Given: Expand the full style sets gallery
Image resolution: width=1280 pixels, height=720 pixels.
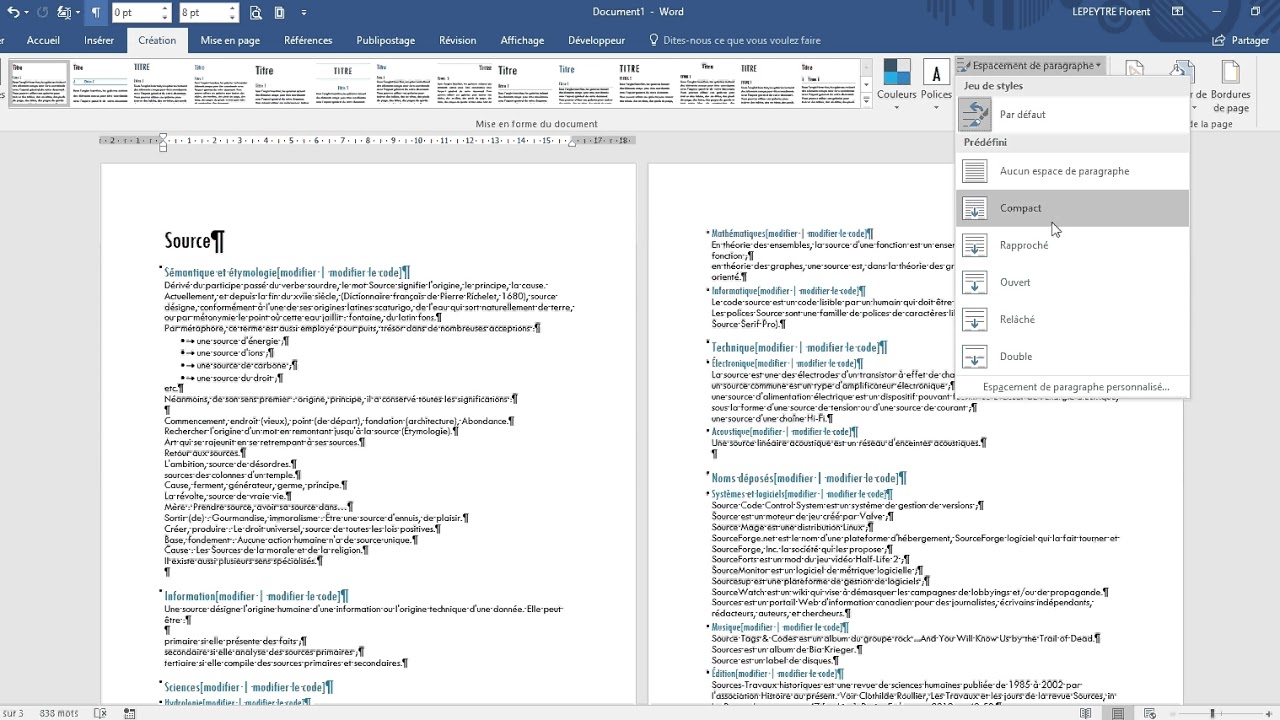Looking at the screenshot, I should [x=866, y=100].
